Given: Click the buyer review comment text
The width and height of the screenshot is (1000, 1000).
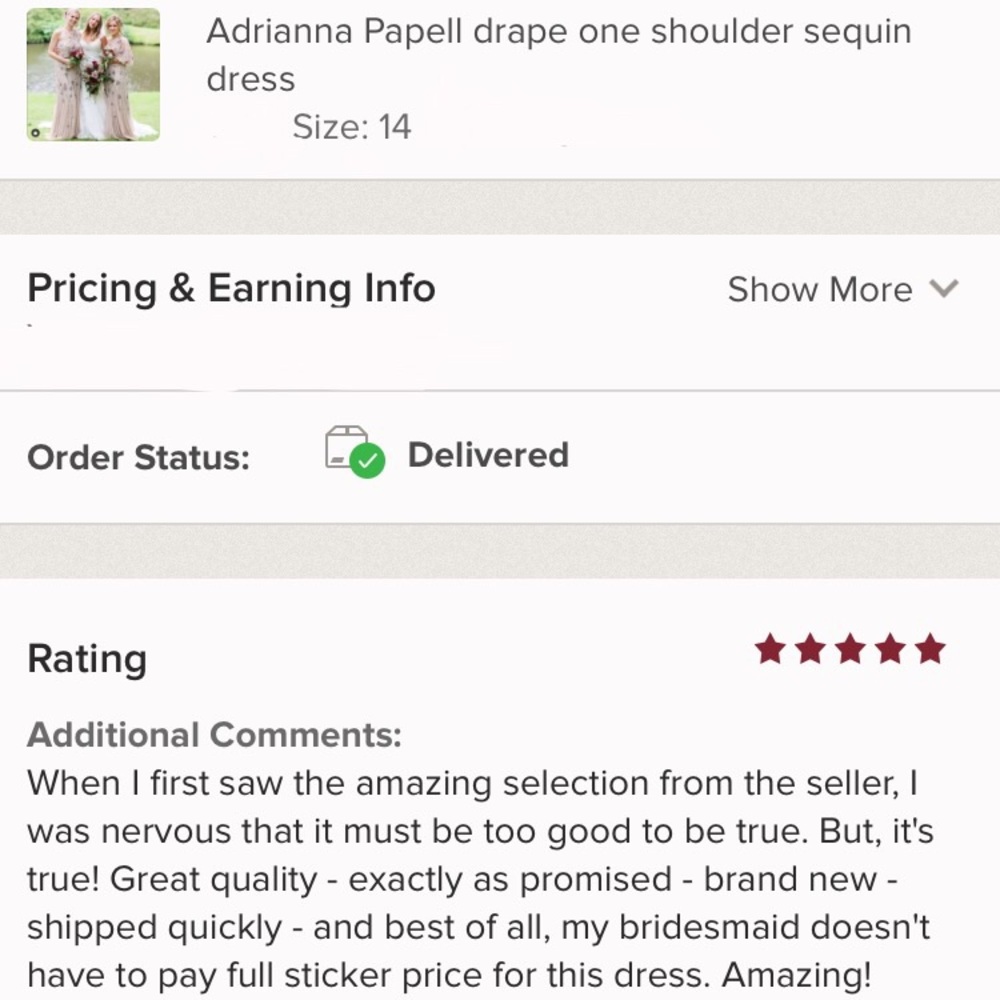Looking at the screenshot, I should pyautogui.click(x=480, y=879).
